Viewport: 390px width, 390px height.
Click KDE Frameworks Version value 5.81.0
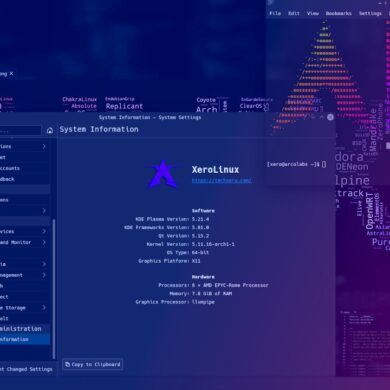tap(200, 227)
